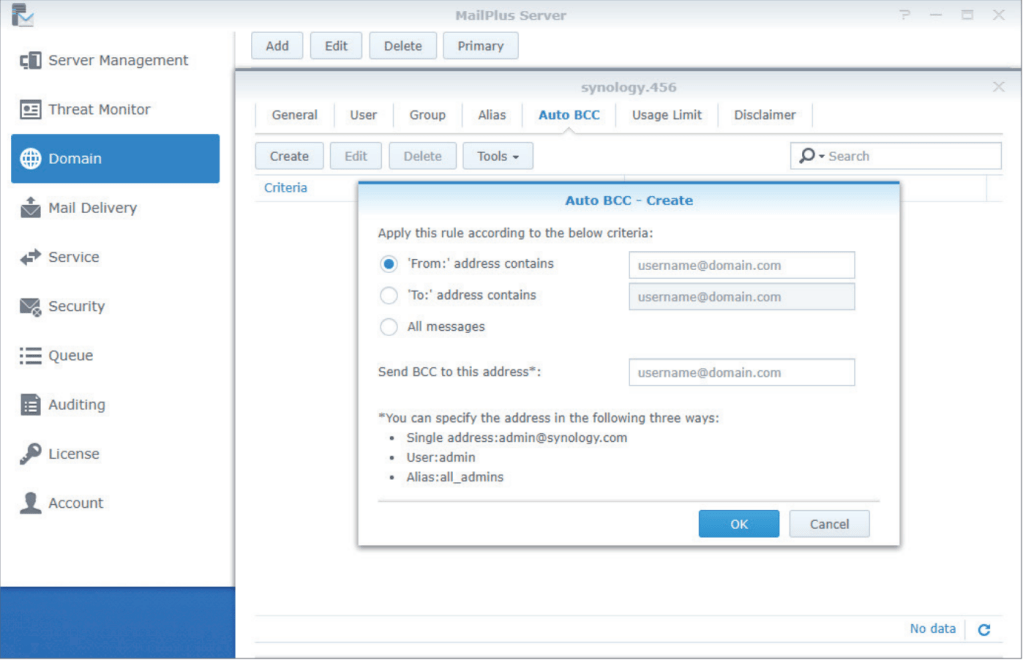Click the Server Management sidebar icon
1023x660 pixels.
coord(31,61)
